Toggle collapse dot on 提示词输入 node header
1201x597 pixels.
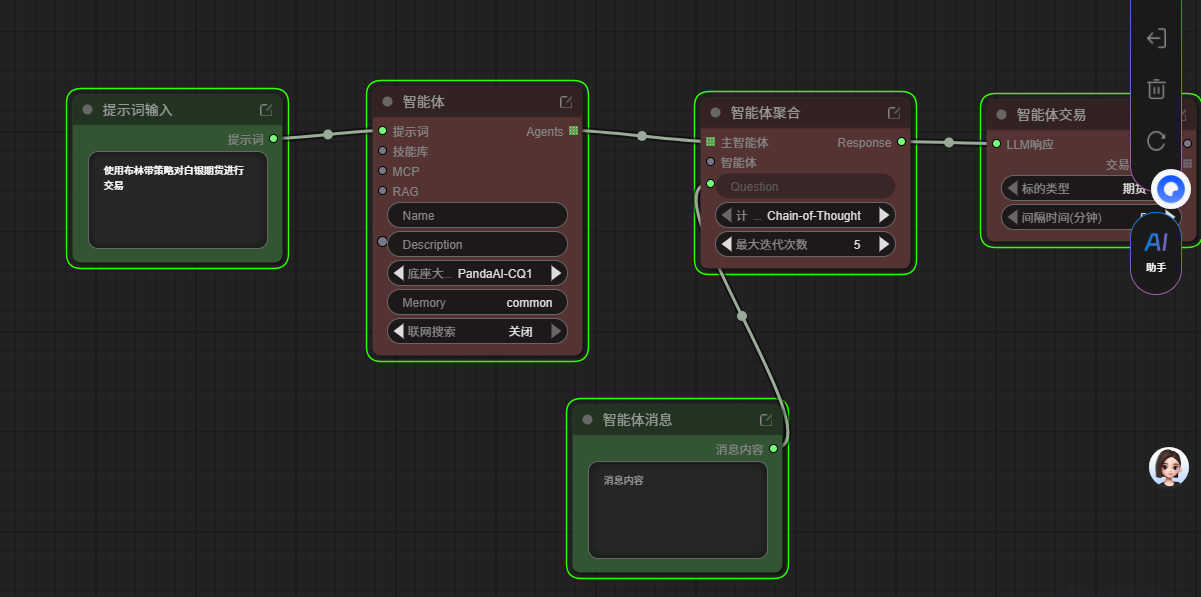(87, 110)
